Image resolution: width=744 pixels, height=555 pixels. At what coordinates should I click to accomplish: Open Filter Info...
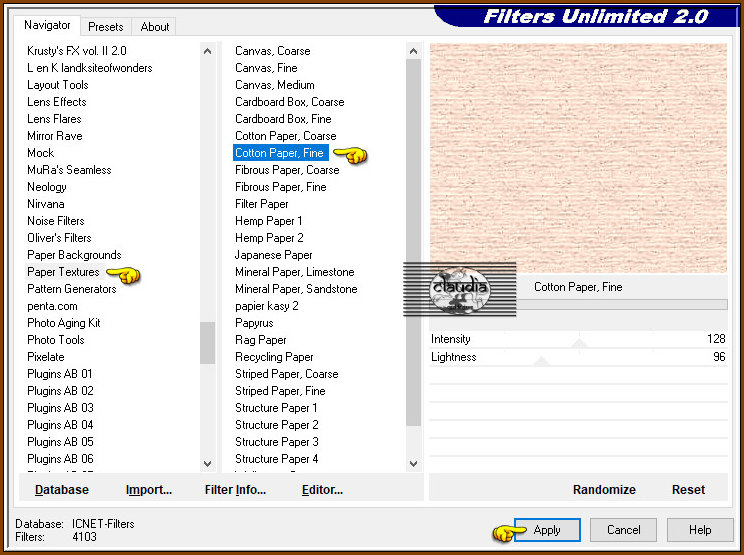click(x=235, y=490)
